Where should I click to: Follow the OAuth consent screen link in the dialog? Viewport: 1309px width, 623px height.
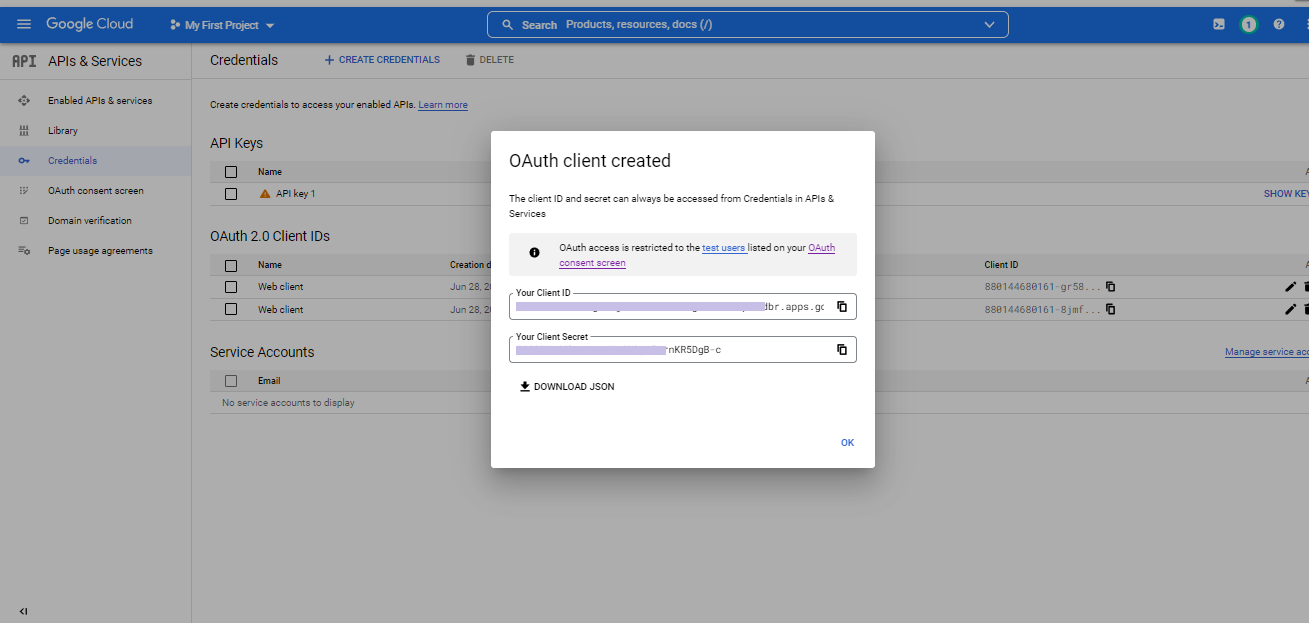[x=697, y=255]
